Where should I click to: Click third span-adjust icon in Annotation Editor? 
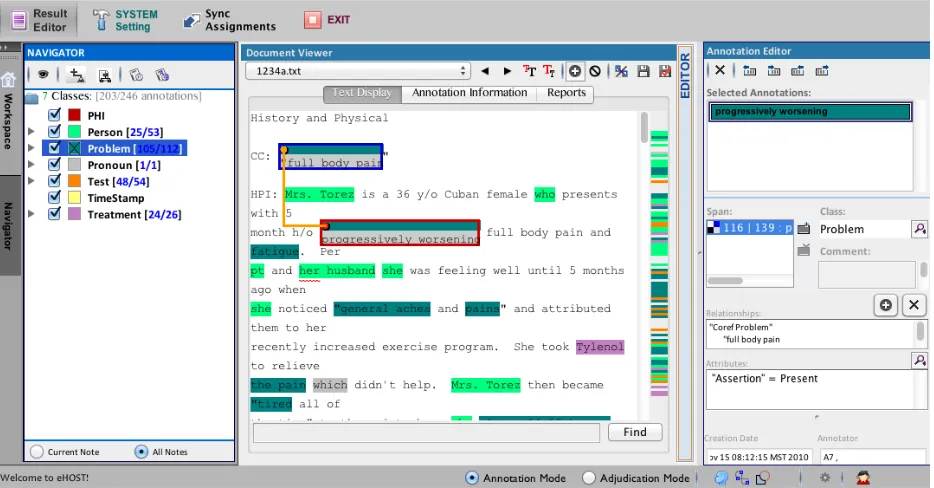pos(797,71)
